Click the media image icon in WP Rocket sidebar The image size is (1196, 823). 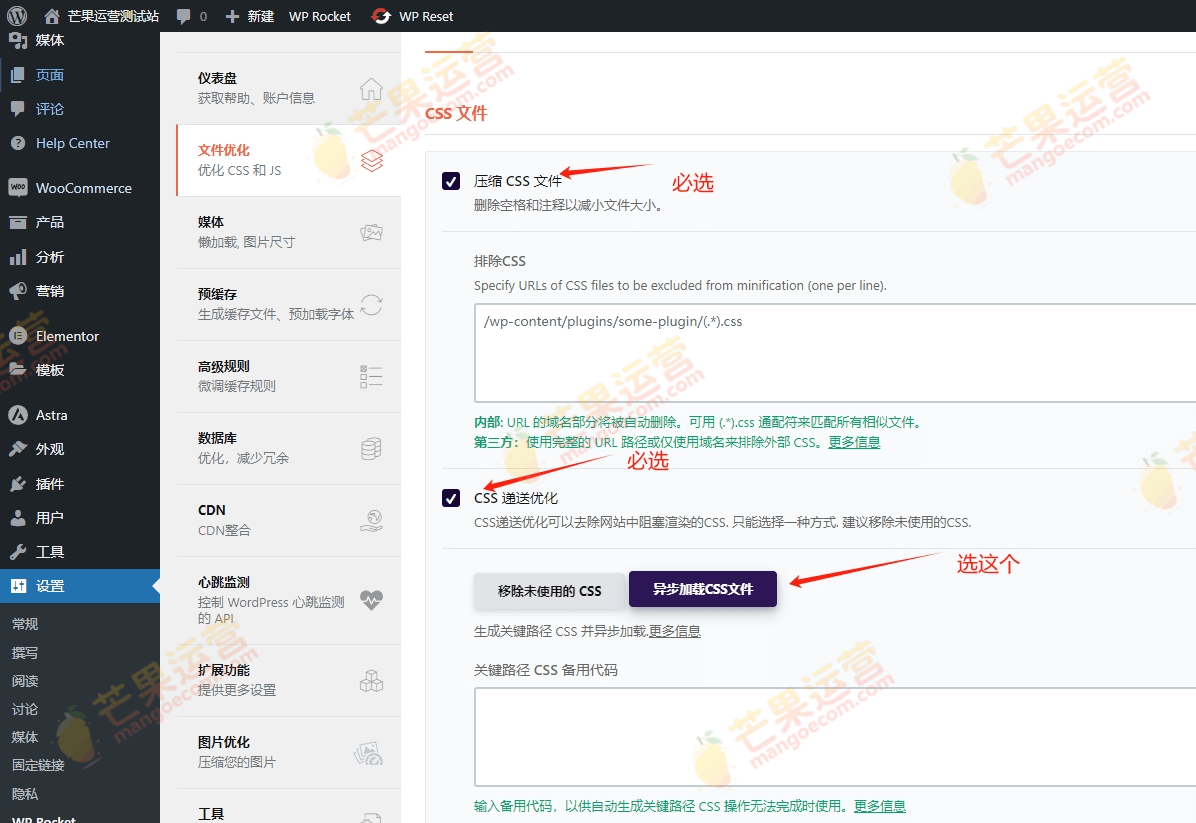371,232
